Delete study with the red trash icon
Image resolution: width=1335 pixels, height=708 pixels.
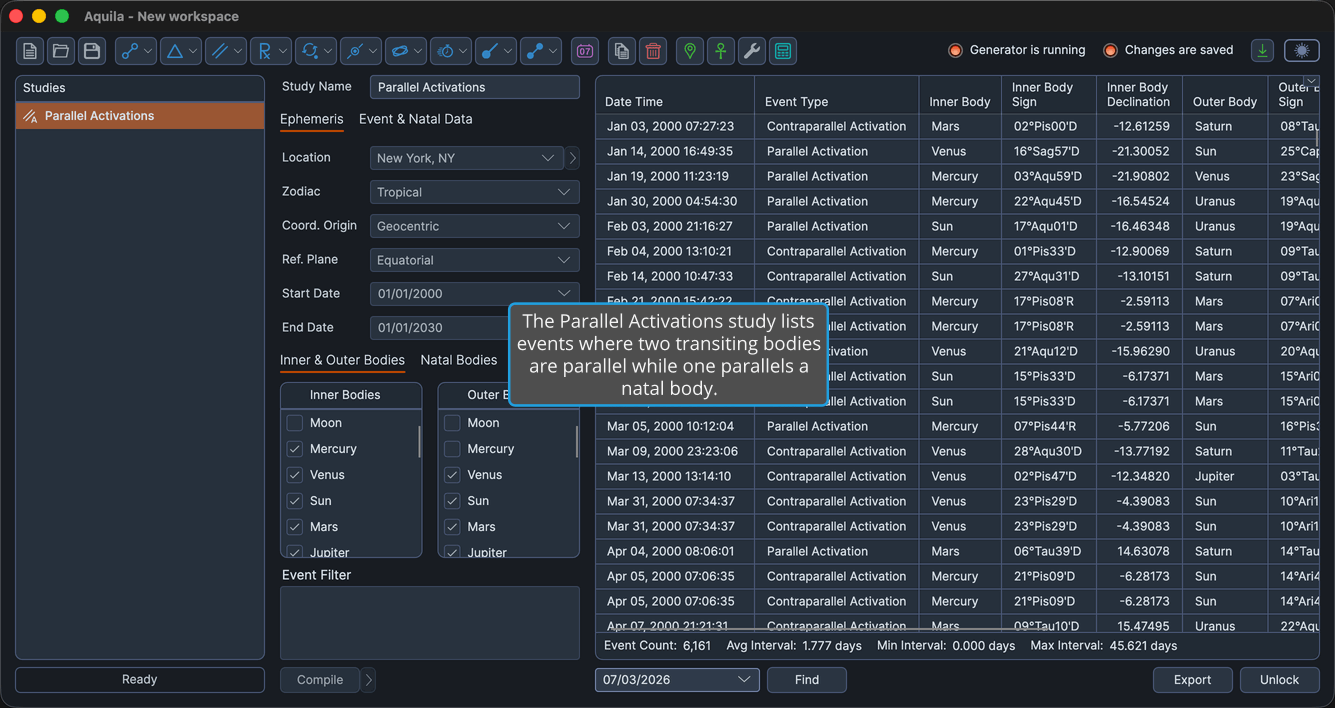point(653,50)
